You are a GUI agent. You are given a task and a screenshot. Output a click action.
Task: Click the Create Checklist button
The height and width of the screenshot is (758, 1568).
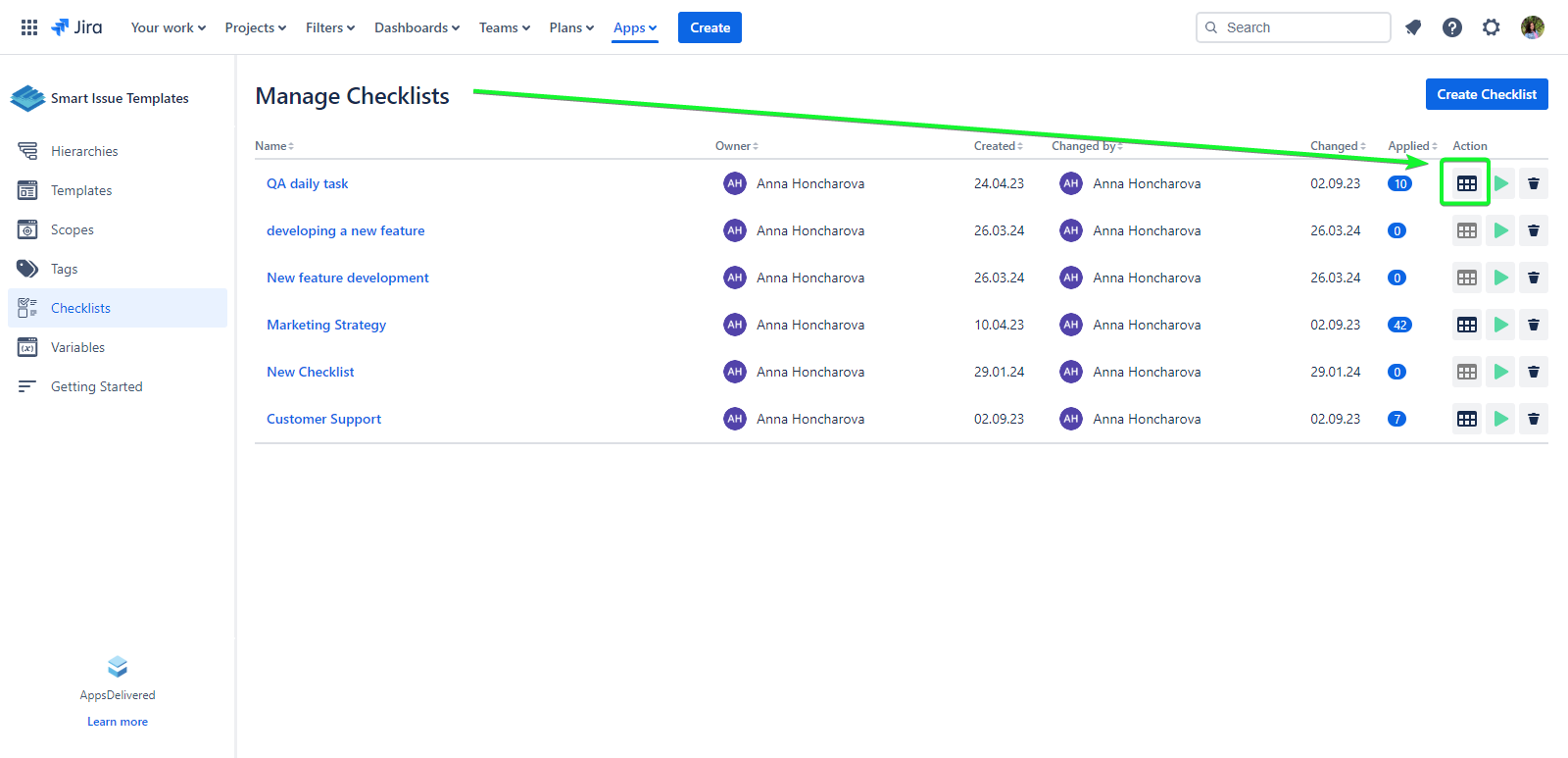pos(1486,94)
